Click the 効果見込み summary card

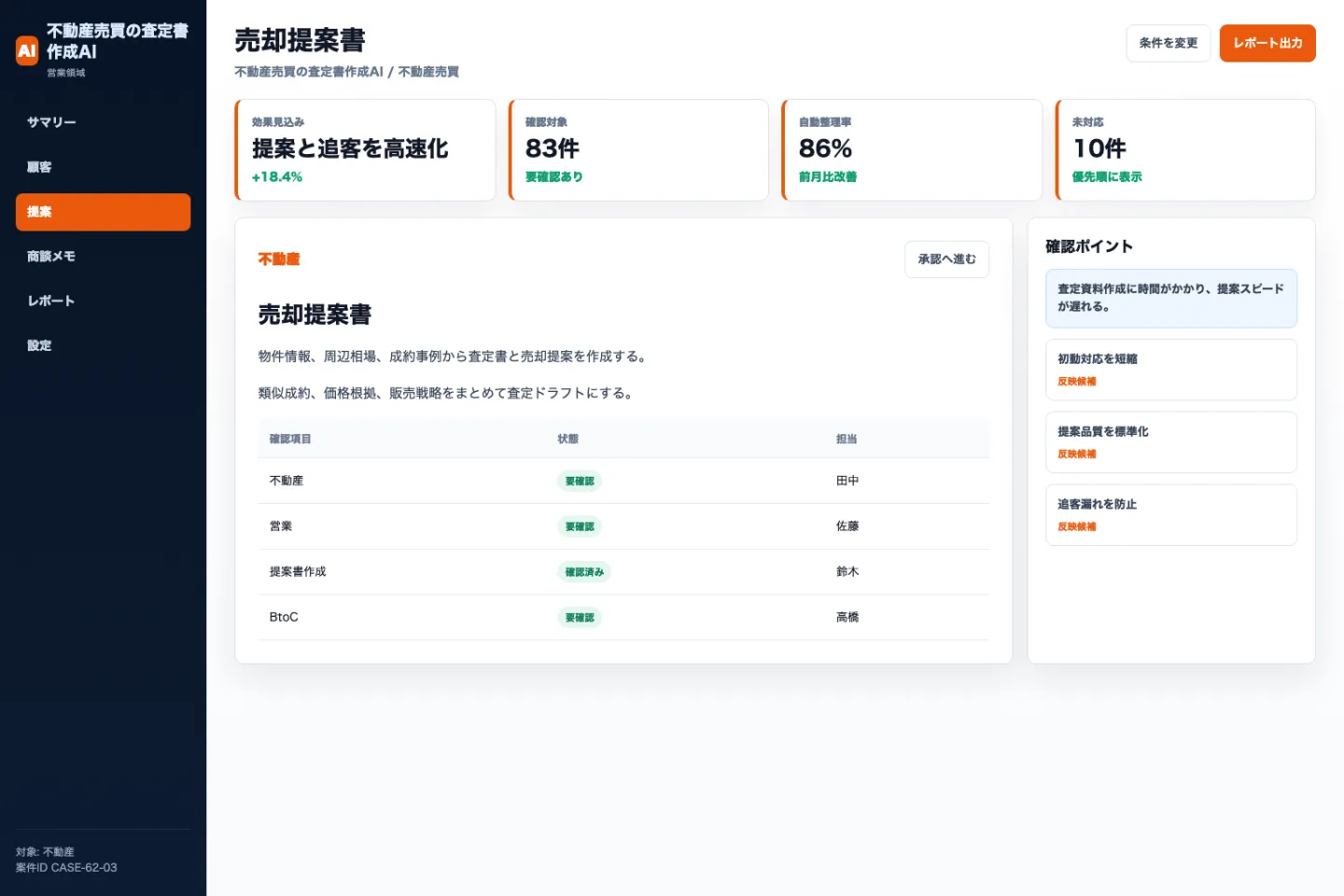pyautogui.click(x=365, y=150)
